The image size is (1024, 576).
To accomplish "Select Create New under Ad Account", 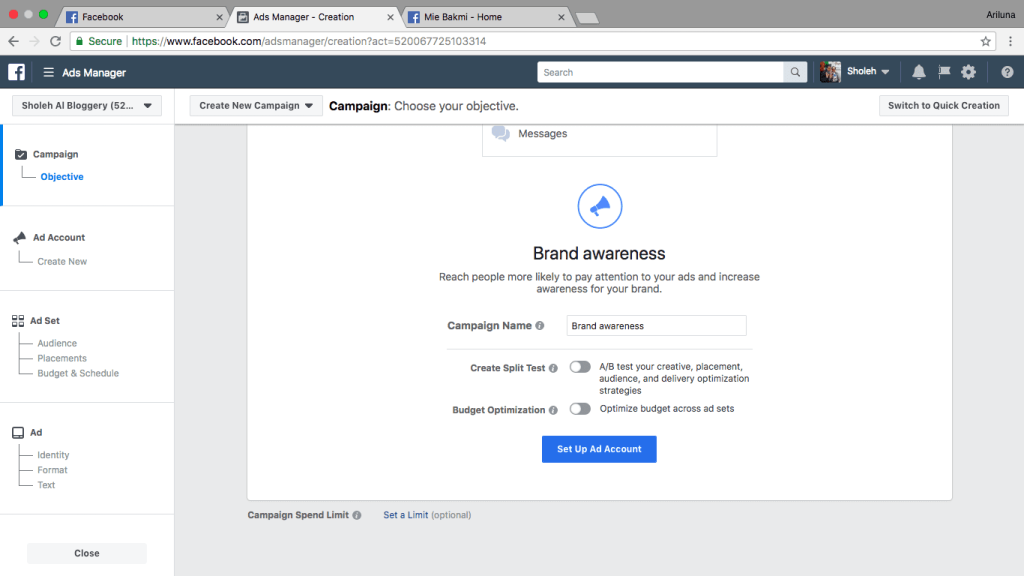I will pyautogui.click(x=62, y=262).
